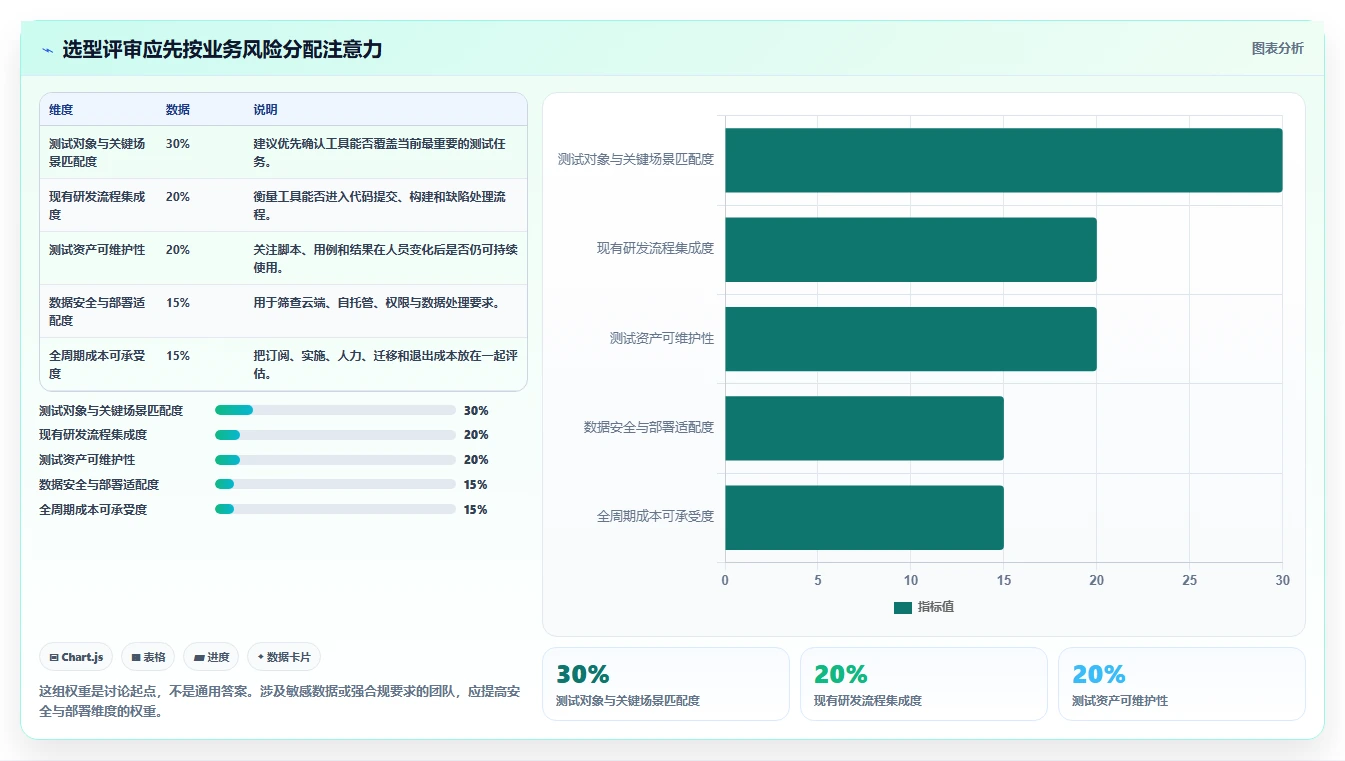Click the 指标值 legend color box
This screenshot has height=761, width=1345.
pyautogui.click(x=903, y=608)
